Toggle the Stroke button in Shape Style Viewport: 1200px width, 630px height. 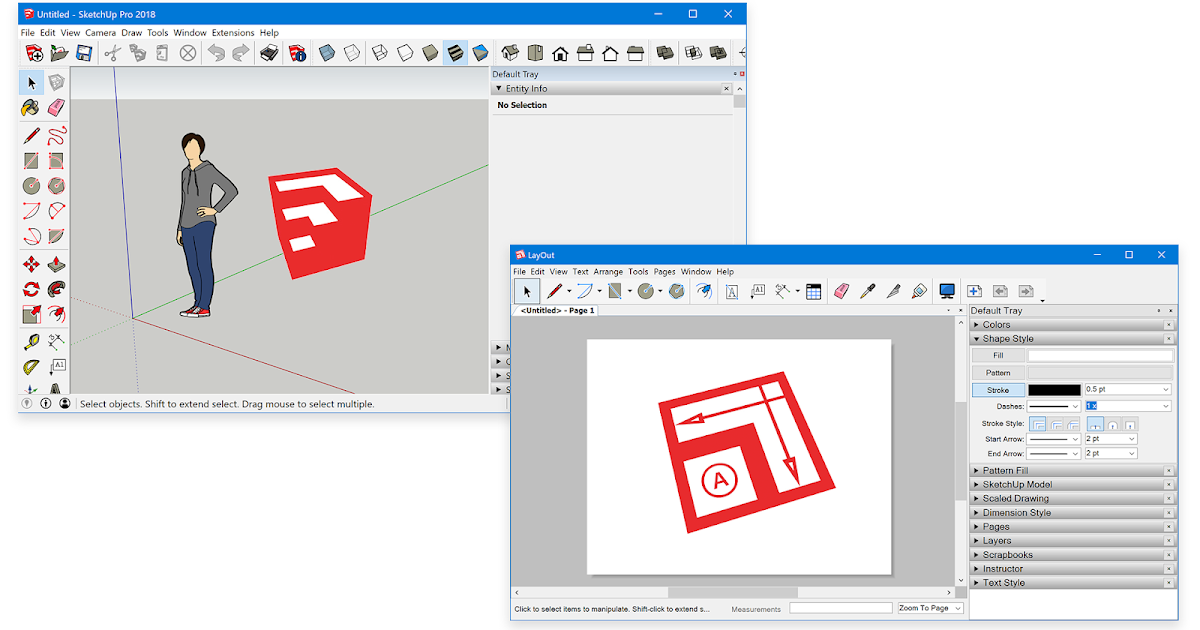[998, 390]
